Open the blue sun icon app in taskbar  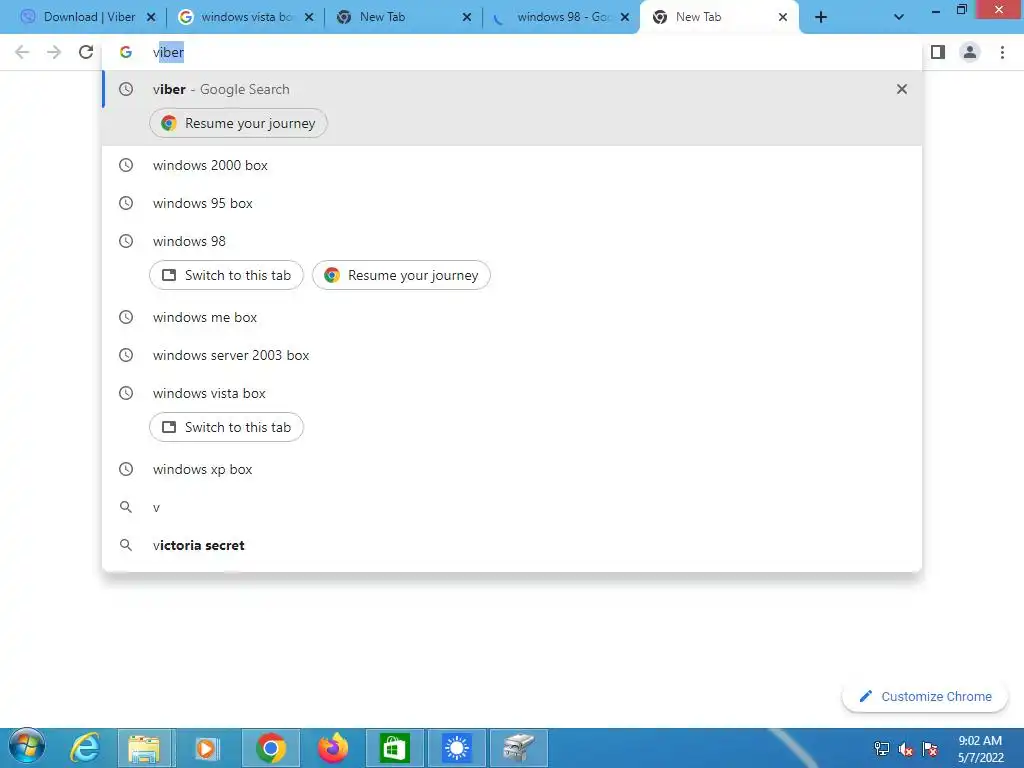tap(456, 748)
